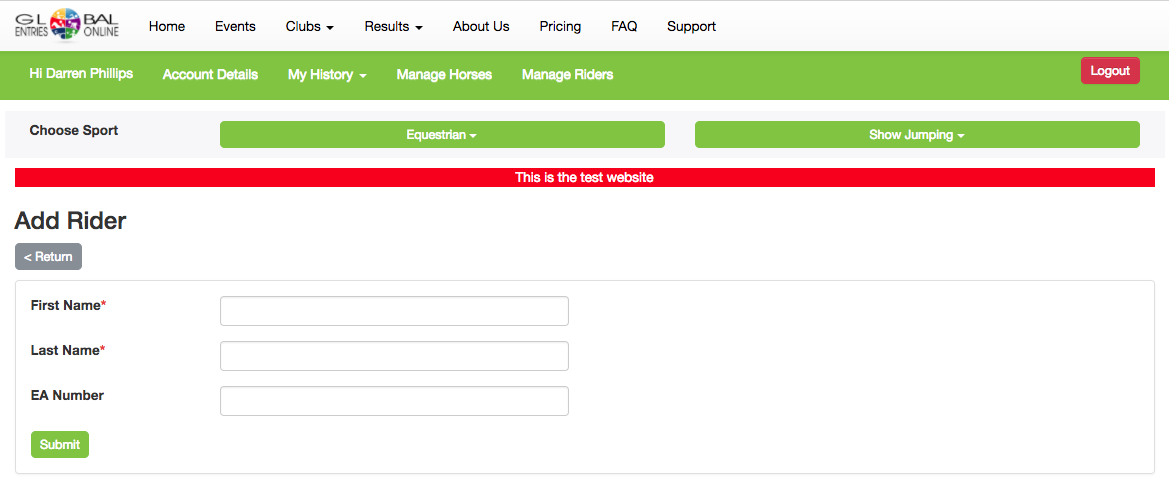Navigate to the Pricing page
The image size is (1169, 488).
(560, 27)
